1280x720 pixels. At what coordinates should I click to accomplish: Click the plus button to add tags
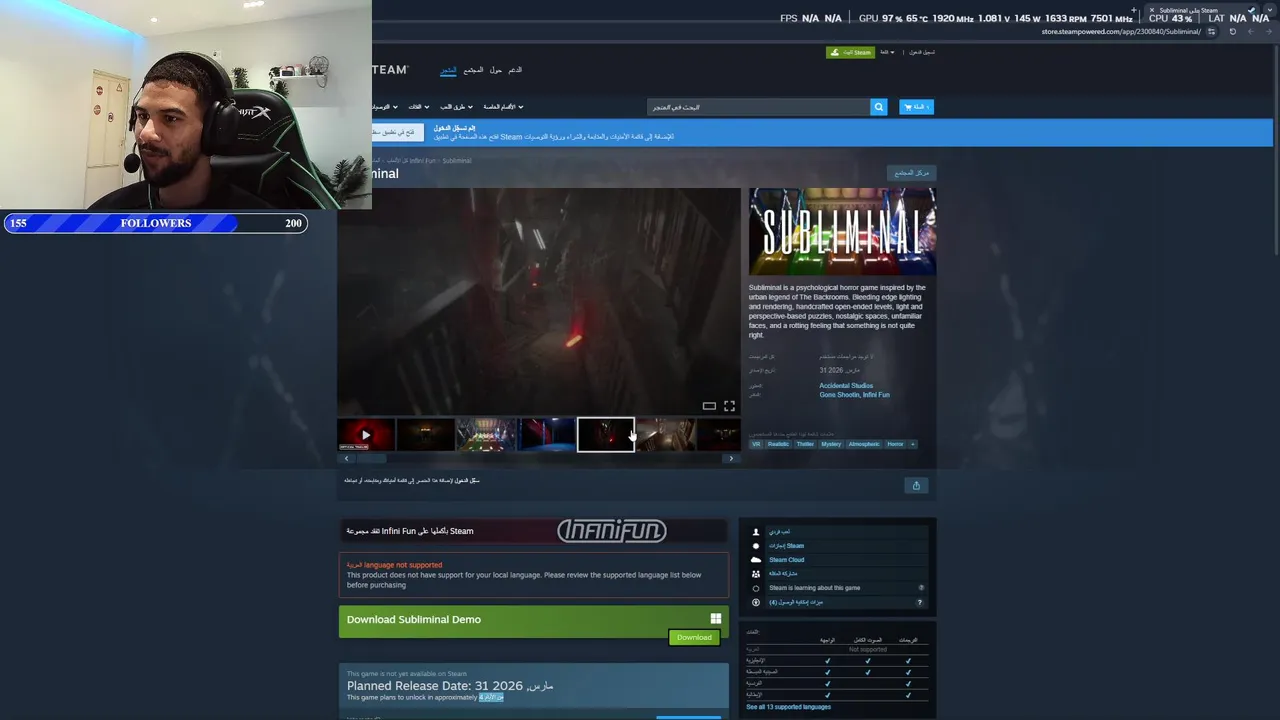(x=912, y=444)
